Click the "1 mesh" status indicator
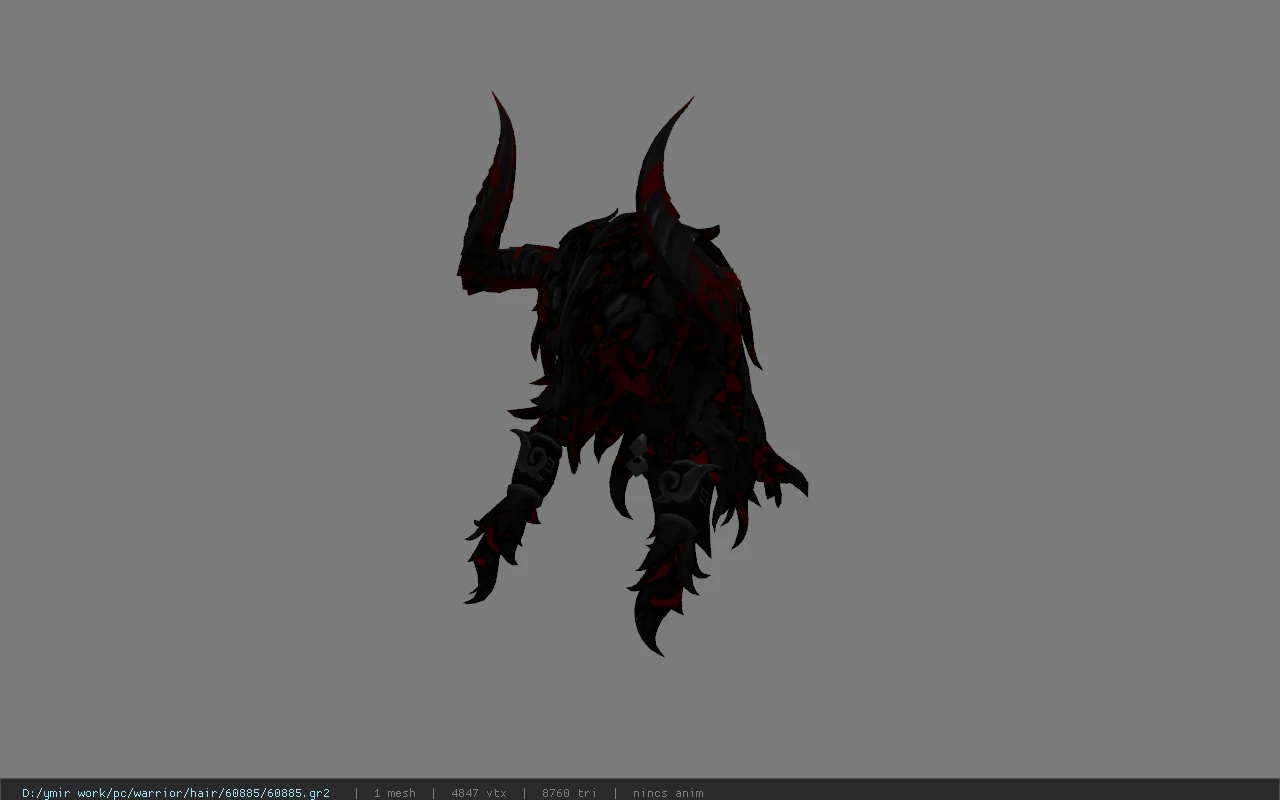Screen dimensions: 1280x800 (394, 793)
